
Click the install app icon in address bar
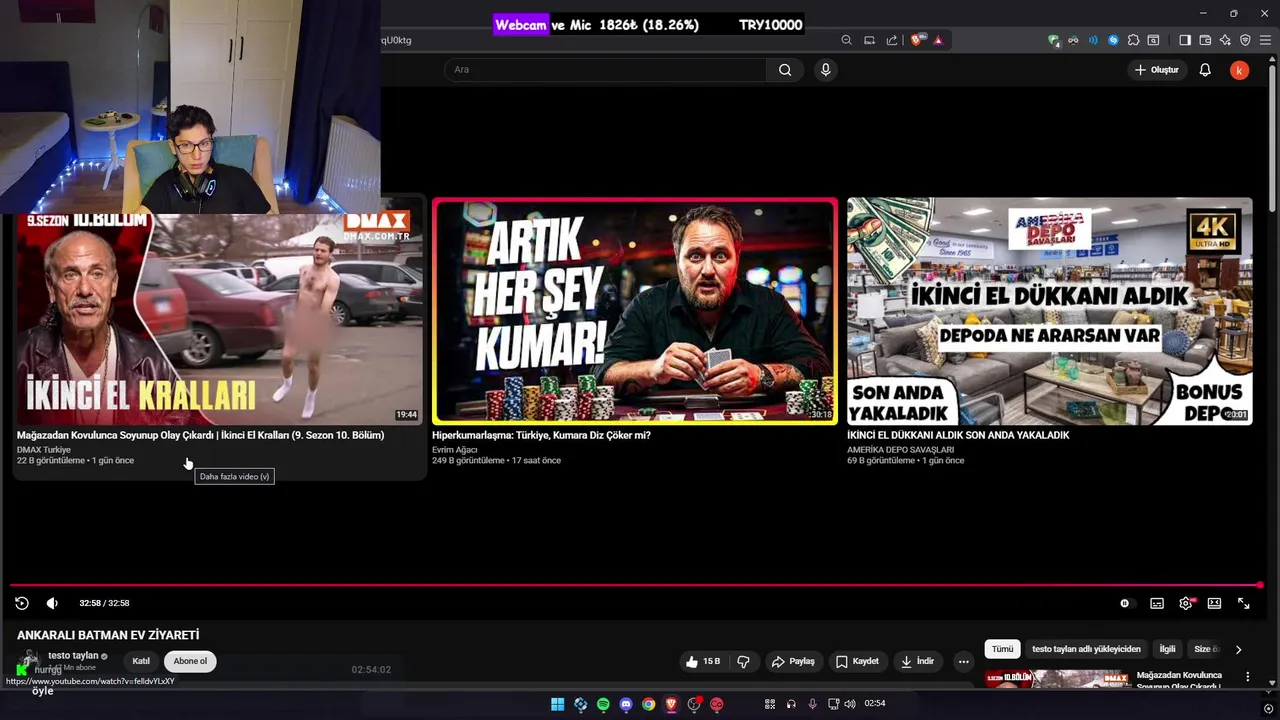(x=869, y=40)
